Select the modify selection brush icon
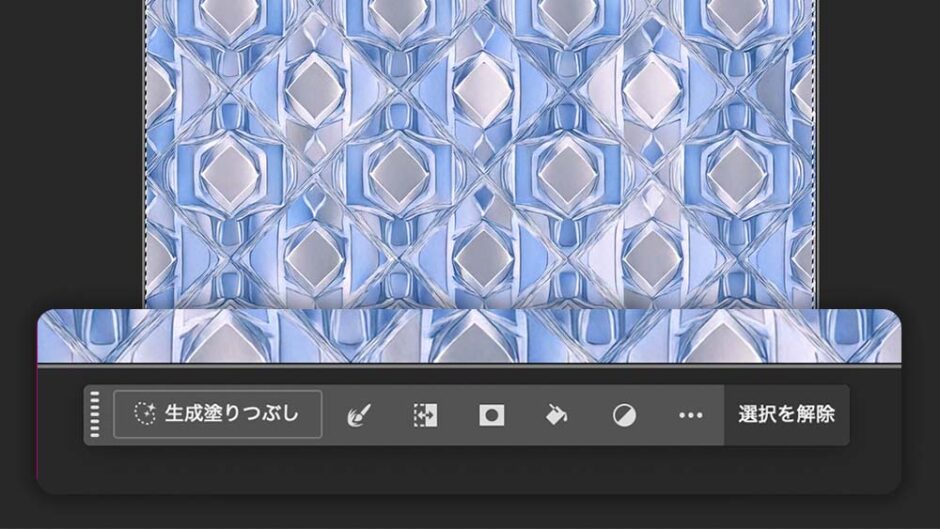Screen dimensions: 940x529 (x=359, y=415)
